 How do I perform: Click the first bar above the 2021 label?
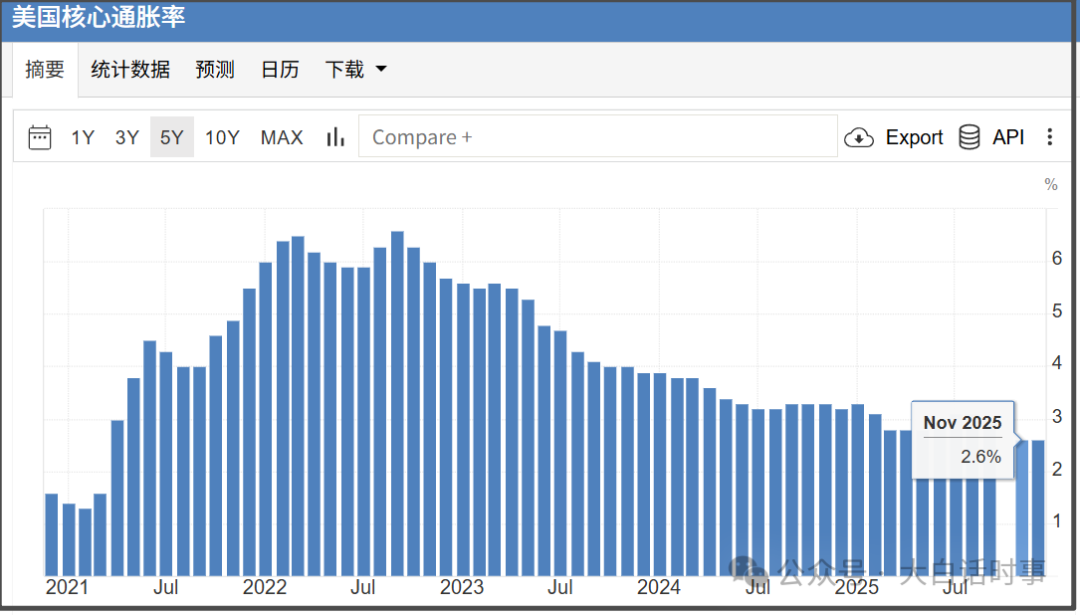52,535
